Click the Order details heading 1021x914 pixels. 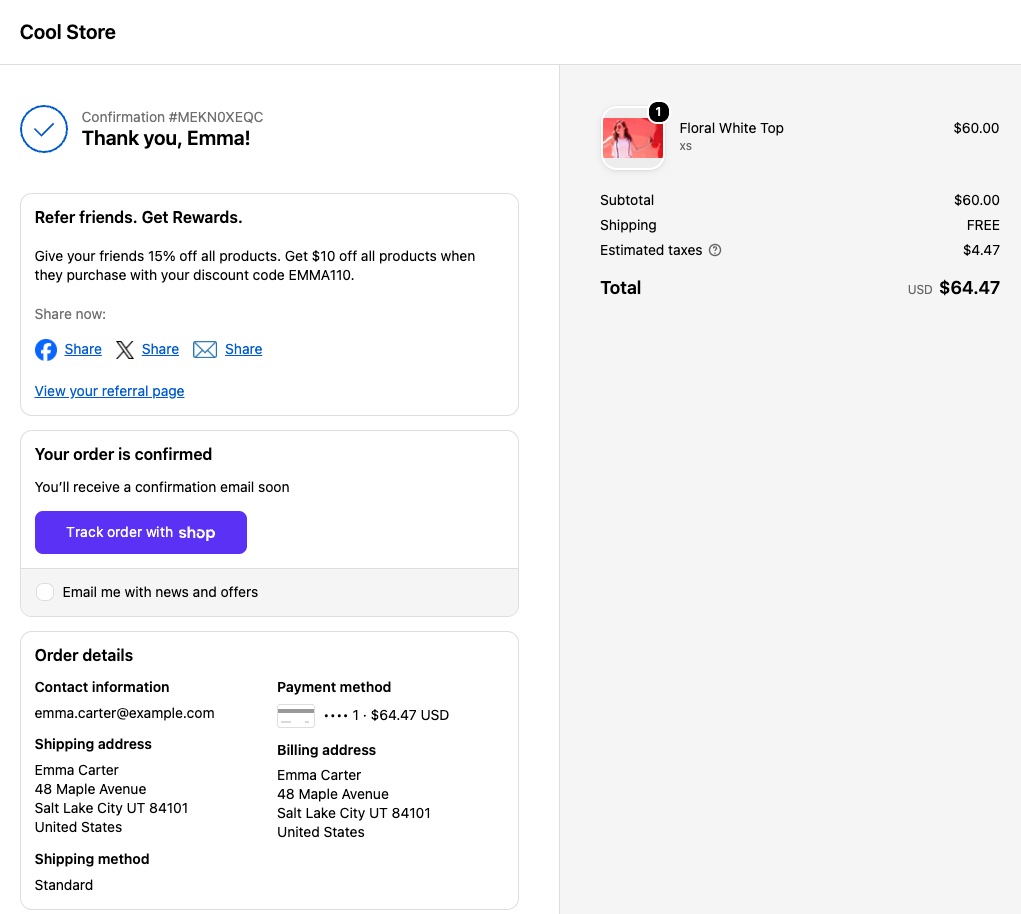[x=84, y=656]
